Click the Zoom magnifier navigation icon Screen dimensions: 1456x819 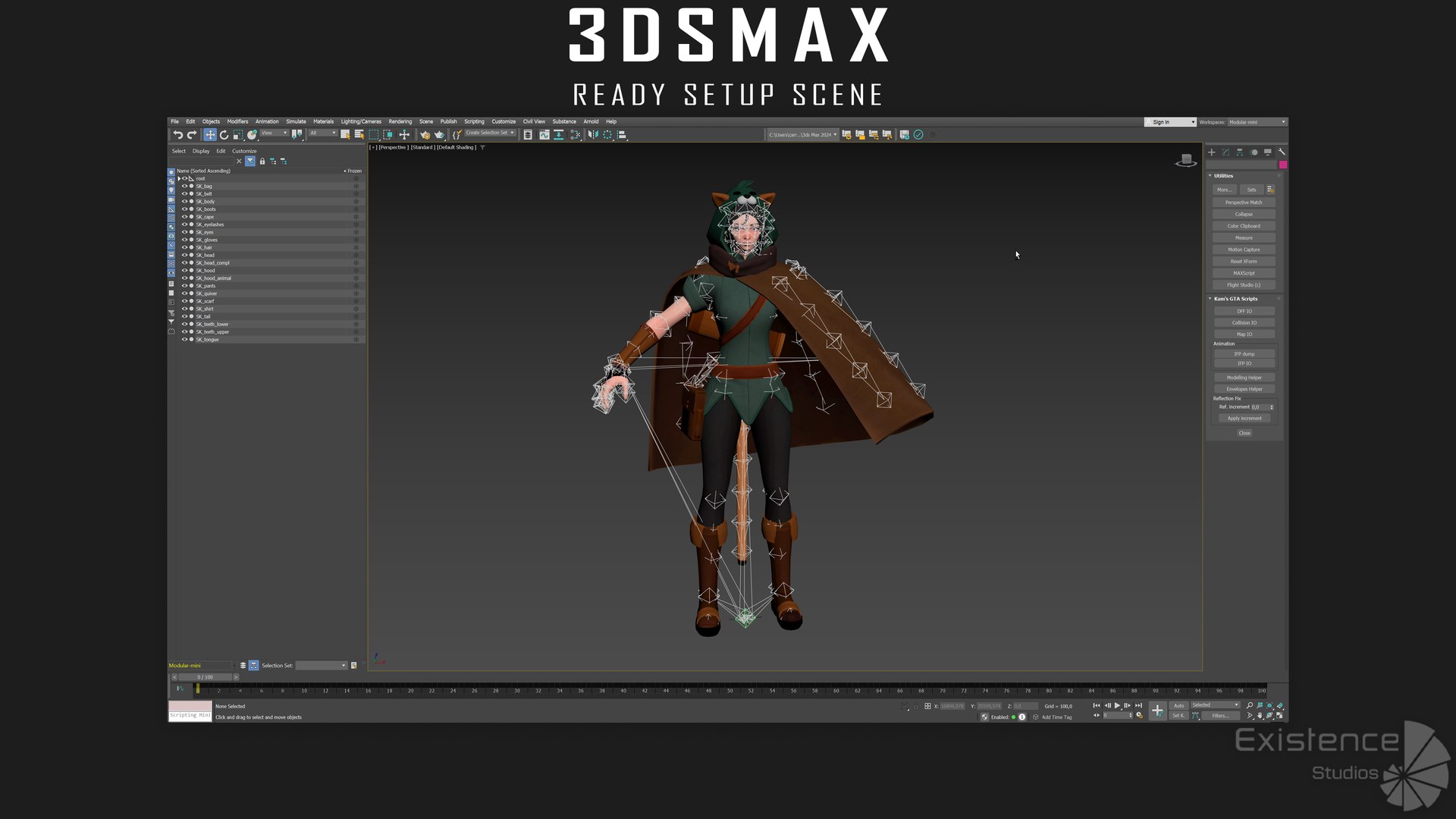click(1250, 705)
